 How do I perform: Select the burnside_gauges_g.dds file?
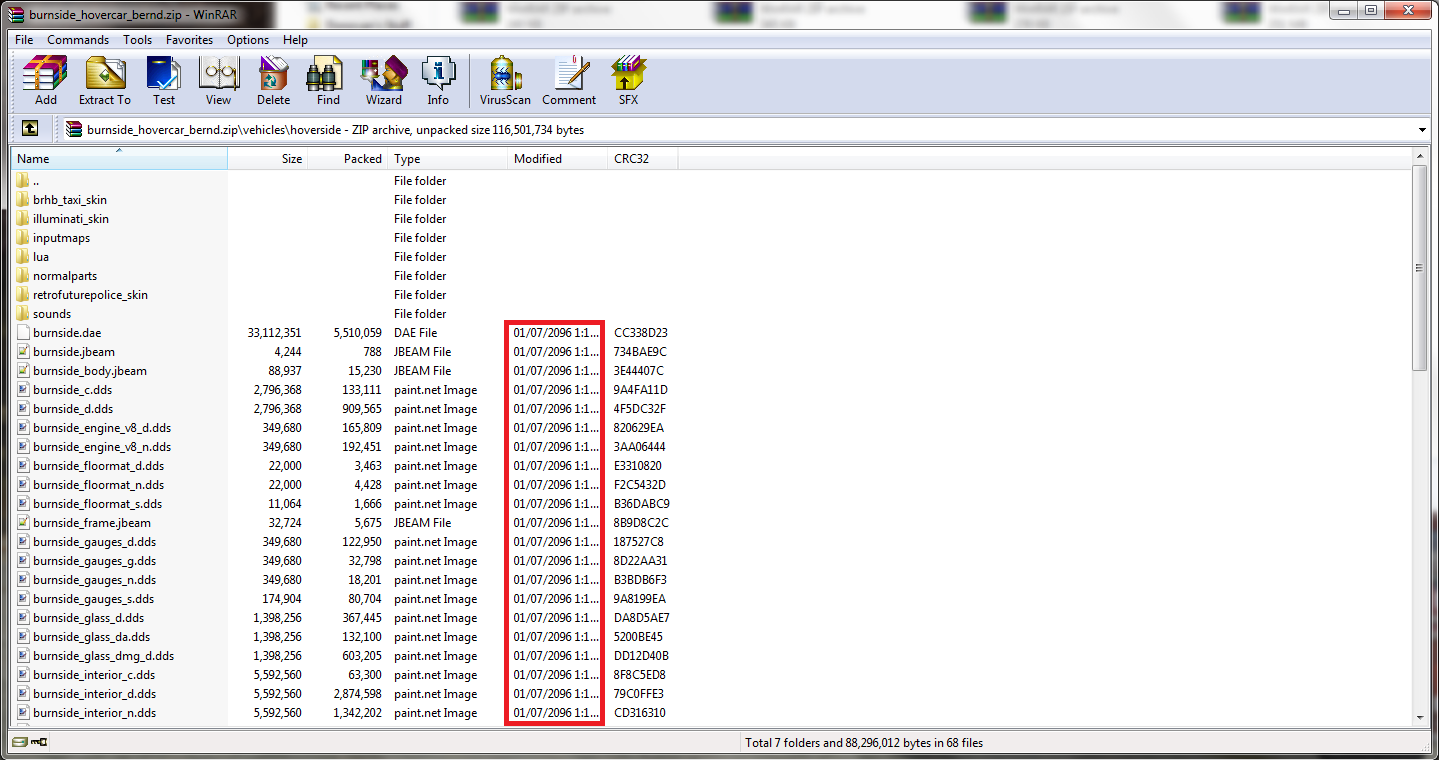[94, 561]
